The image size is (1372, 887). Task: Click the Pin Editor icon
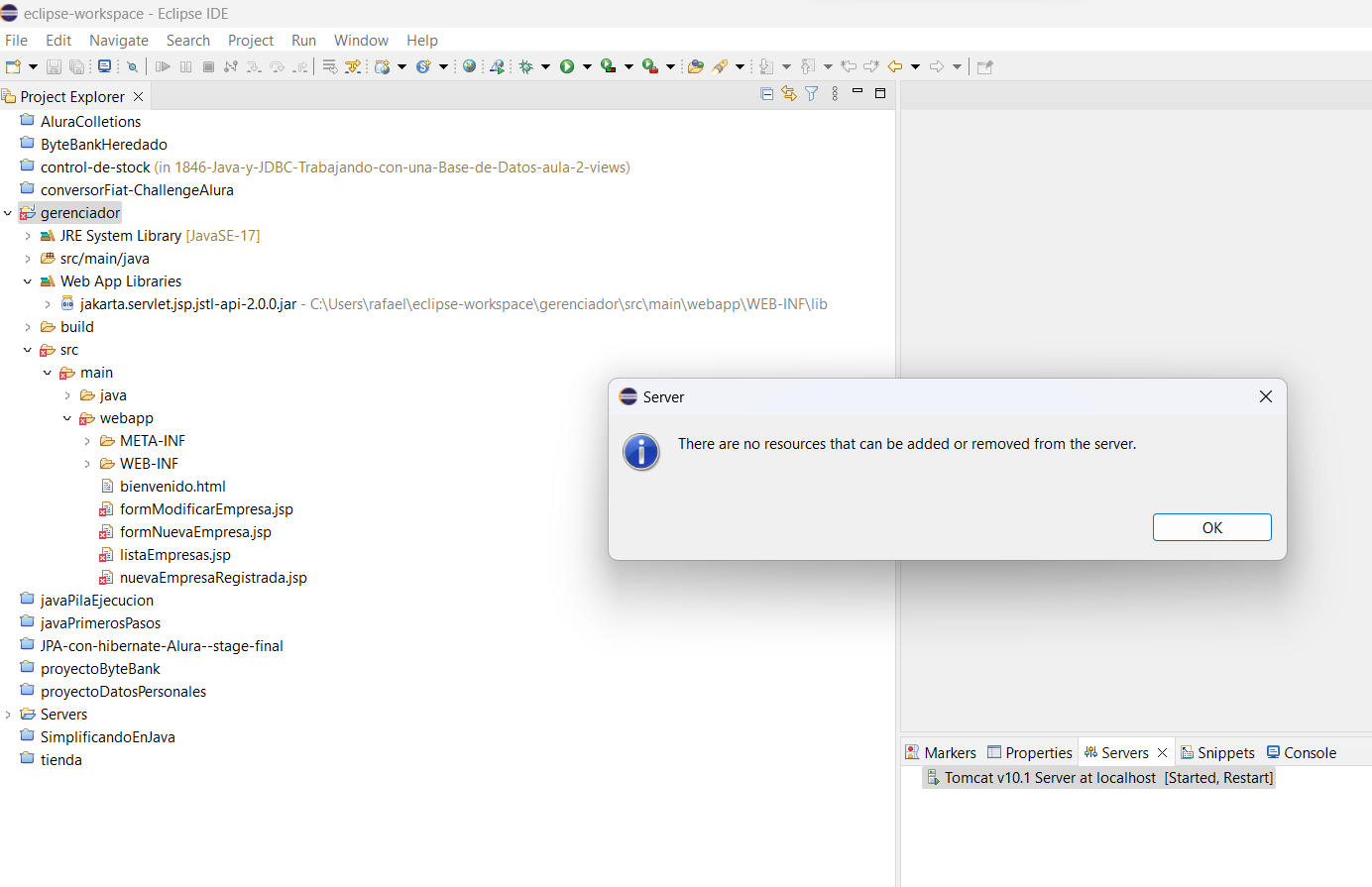[984, 66]
